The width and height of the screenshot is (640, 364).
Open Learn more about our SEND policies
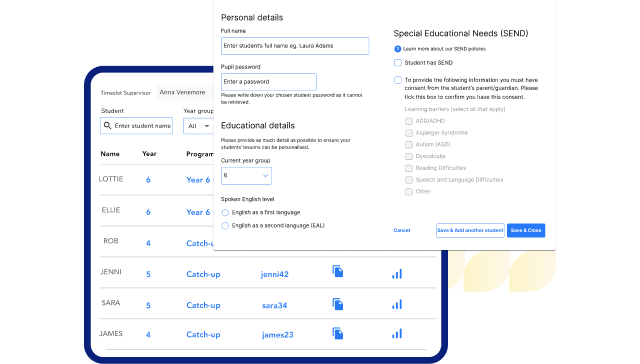coord(444,49)
